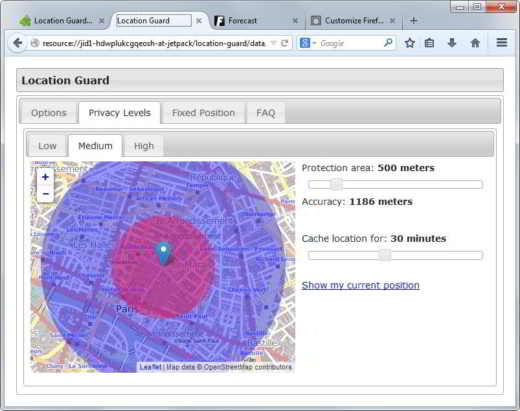Reload the page with the refresh icon
The width and height of the screenshot is (520, 411).
tap(284, 43)
